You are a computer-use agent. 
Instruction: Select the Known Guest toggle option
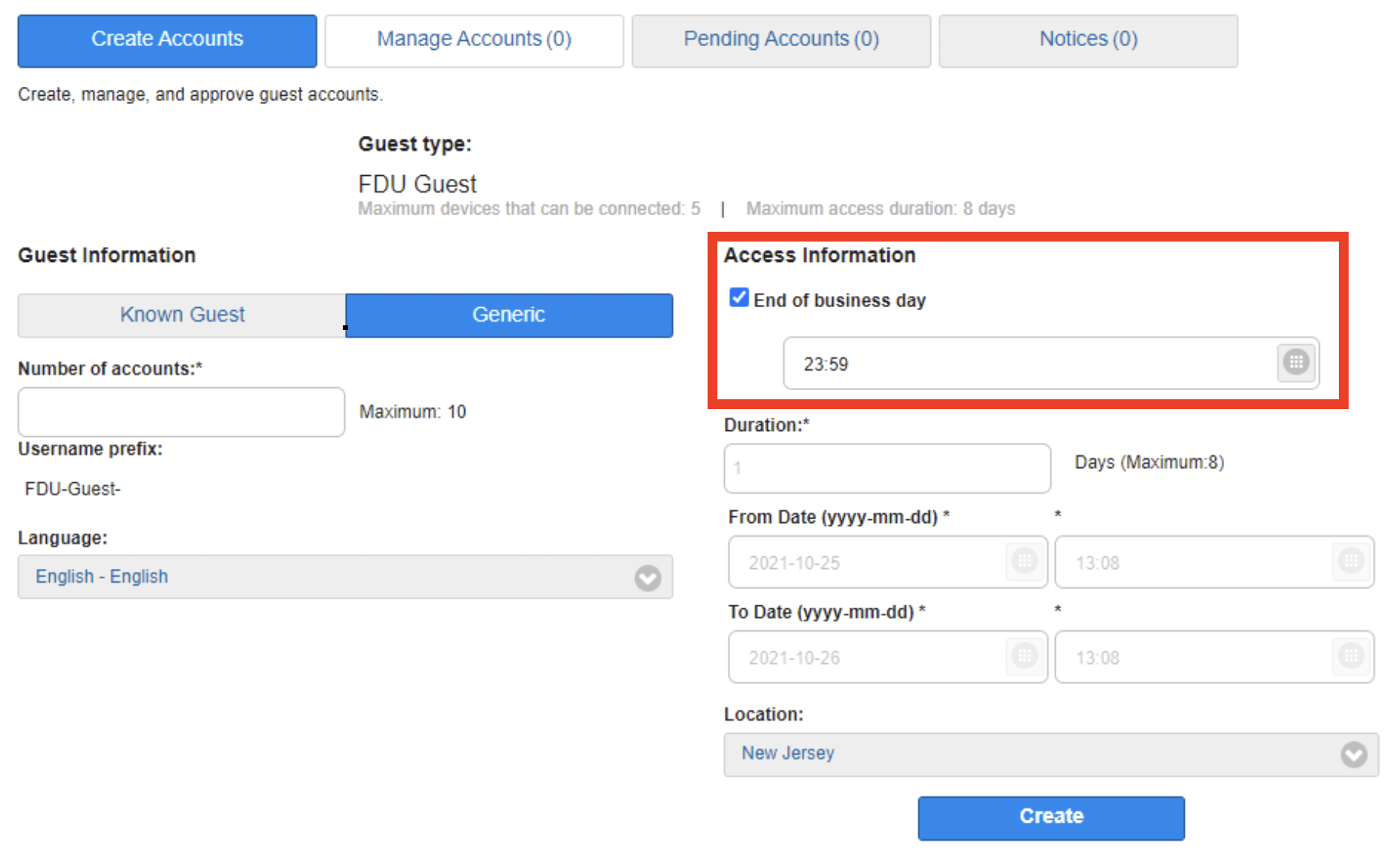pos(182,315)
